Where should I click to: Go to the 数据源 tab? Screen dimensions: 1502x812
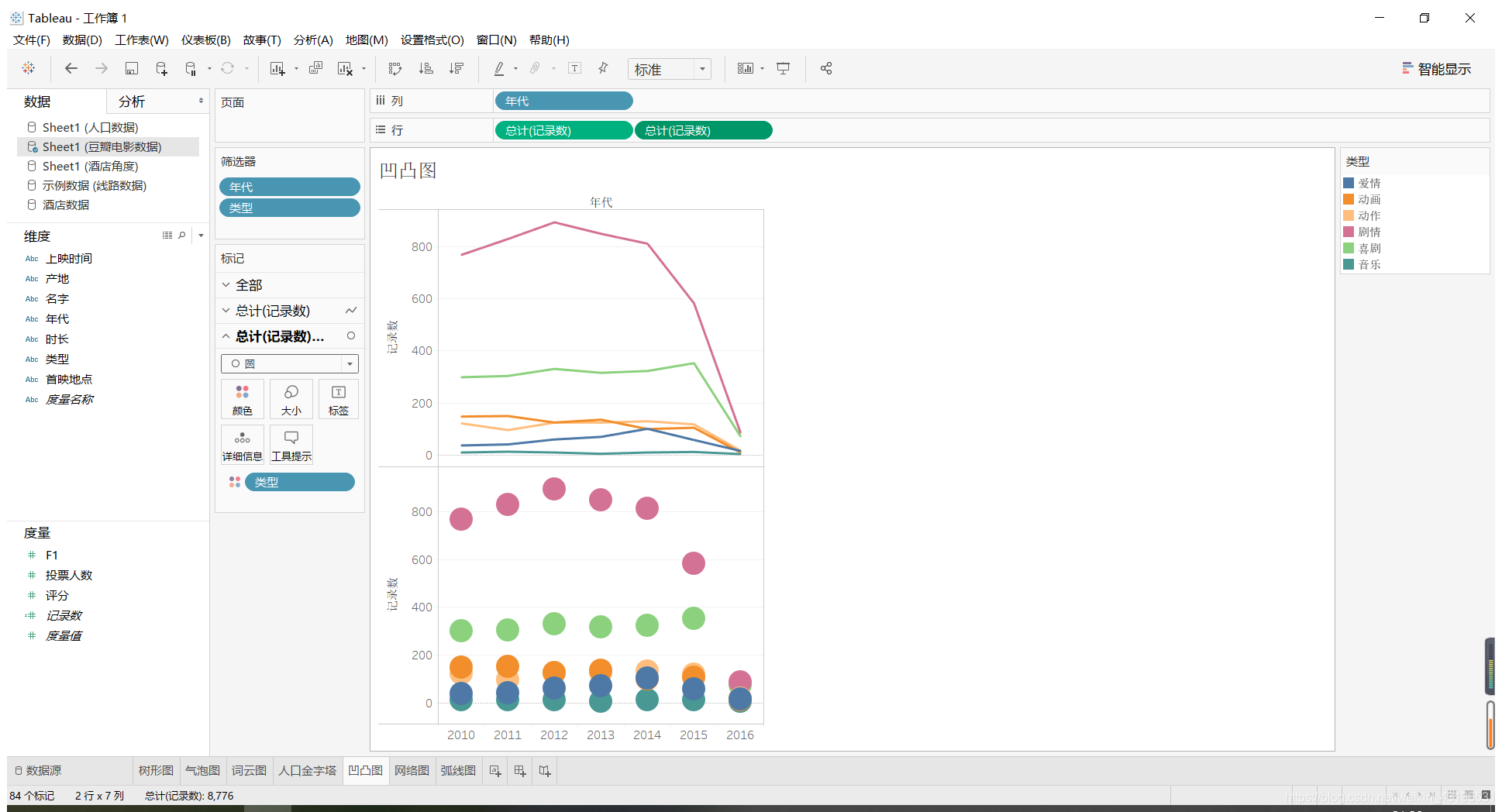click(x=38, y=771)
